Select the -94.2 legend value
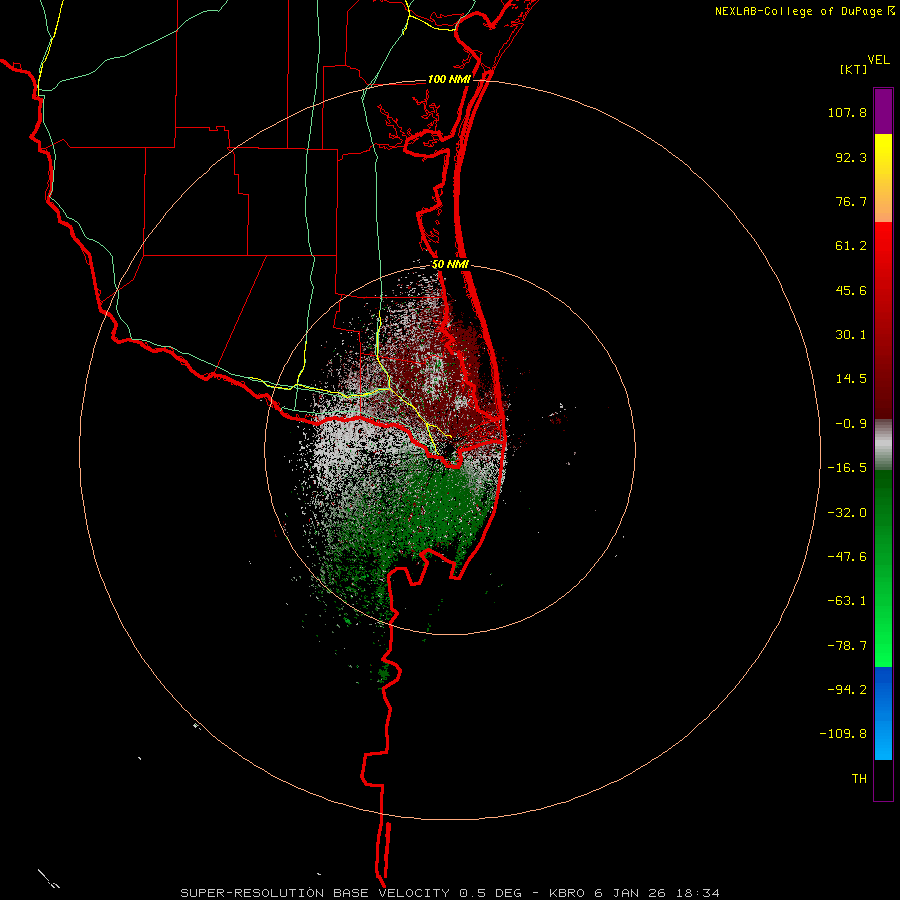 [847, 689]
